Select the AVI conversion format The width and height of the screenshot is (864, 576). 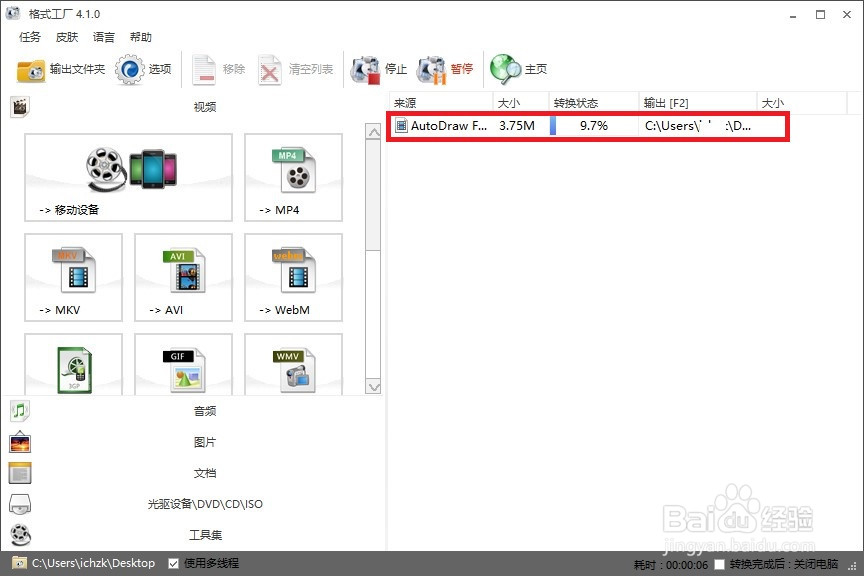click(183, 277)
